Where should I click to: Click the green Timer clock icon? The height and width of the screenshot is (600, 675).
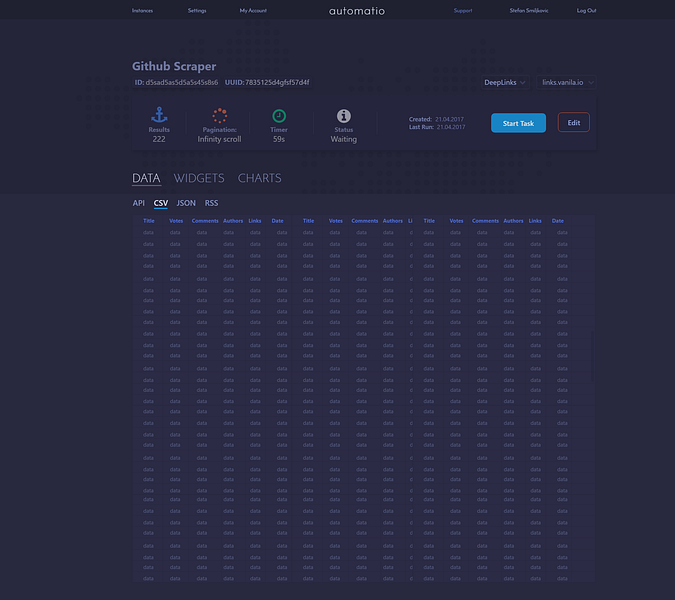[x=279, y=116]
